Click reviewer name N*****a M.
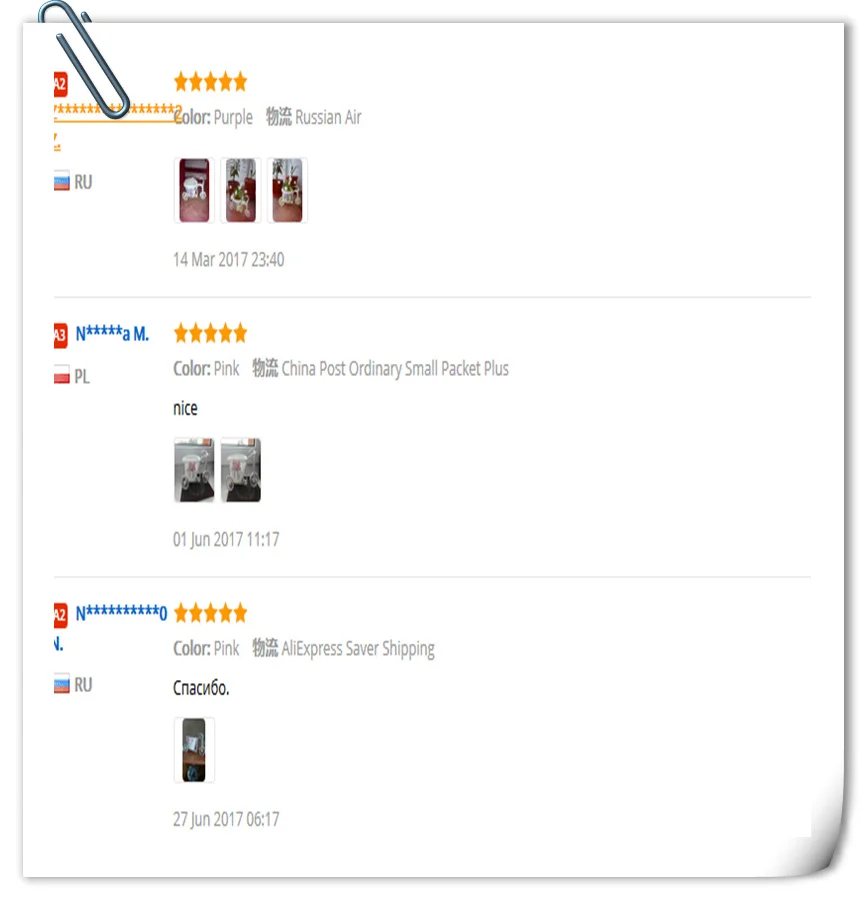The width and height of the screenshot is (867, 900). pos(112,333)
